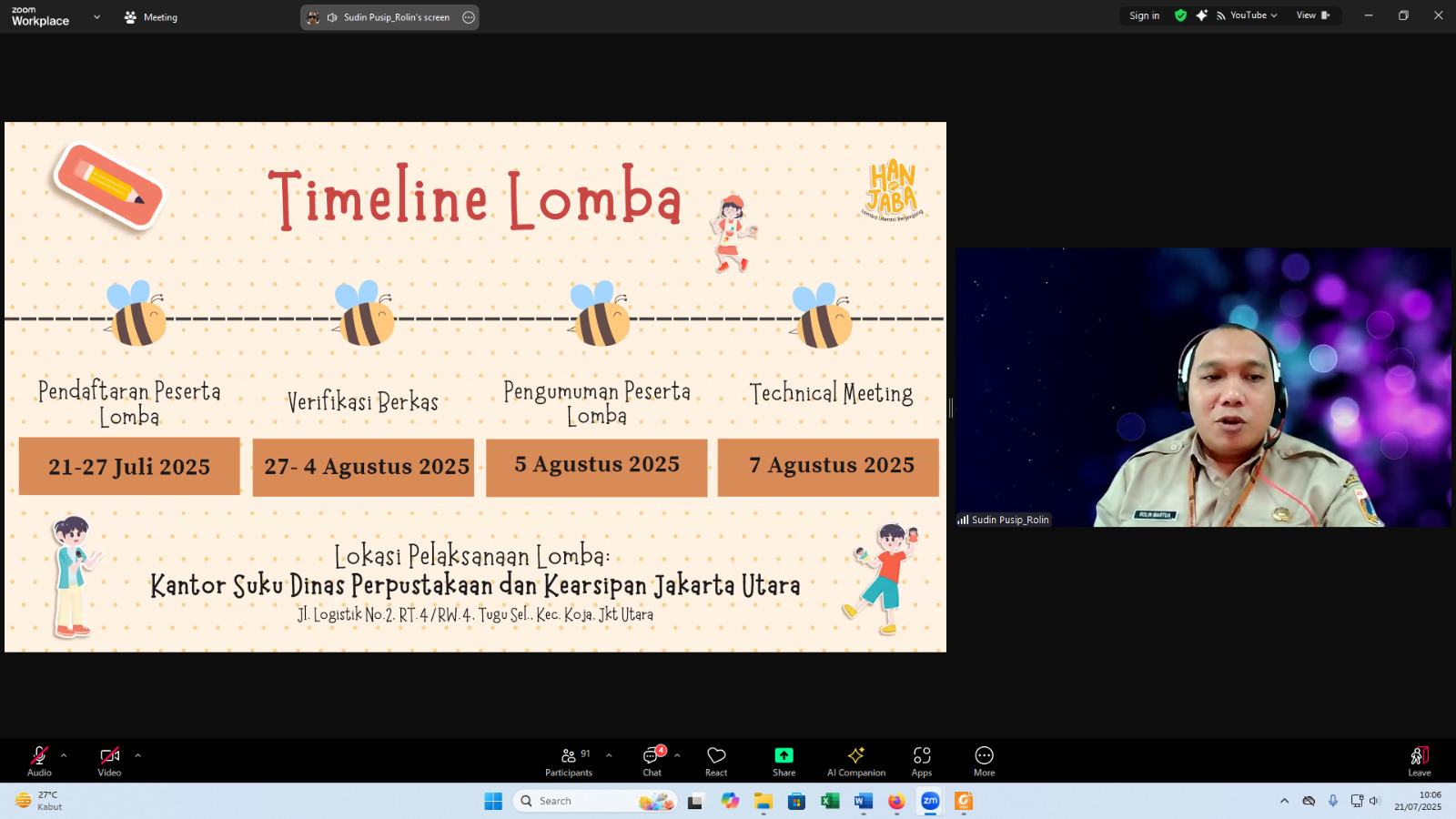Start Video from the meeting controls
Screen dimensions: 1456x819
pos(108,760)
